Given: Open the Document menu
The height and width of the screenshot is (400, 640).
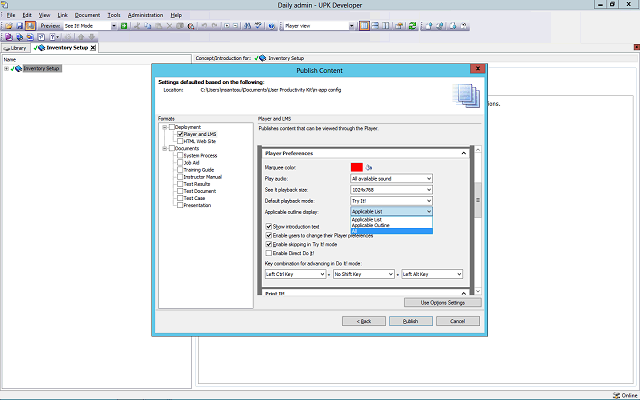Looking at the screenshot, I should 87,15.
